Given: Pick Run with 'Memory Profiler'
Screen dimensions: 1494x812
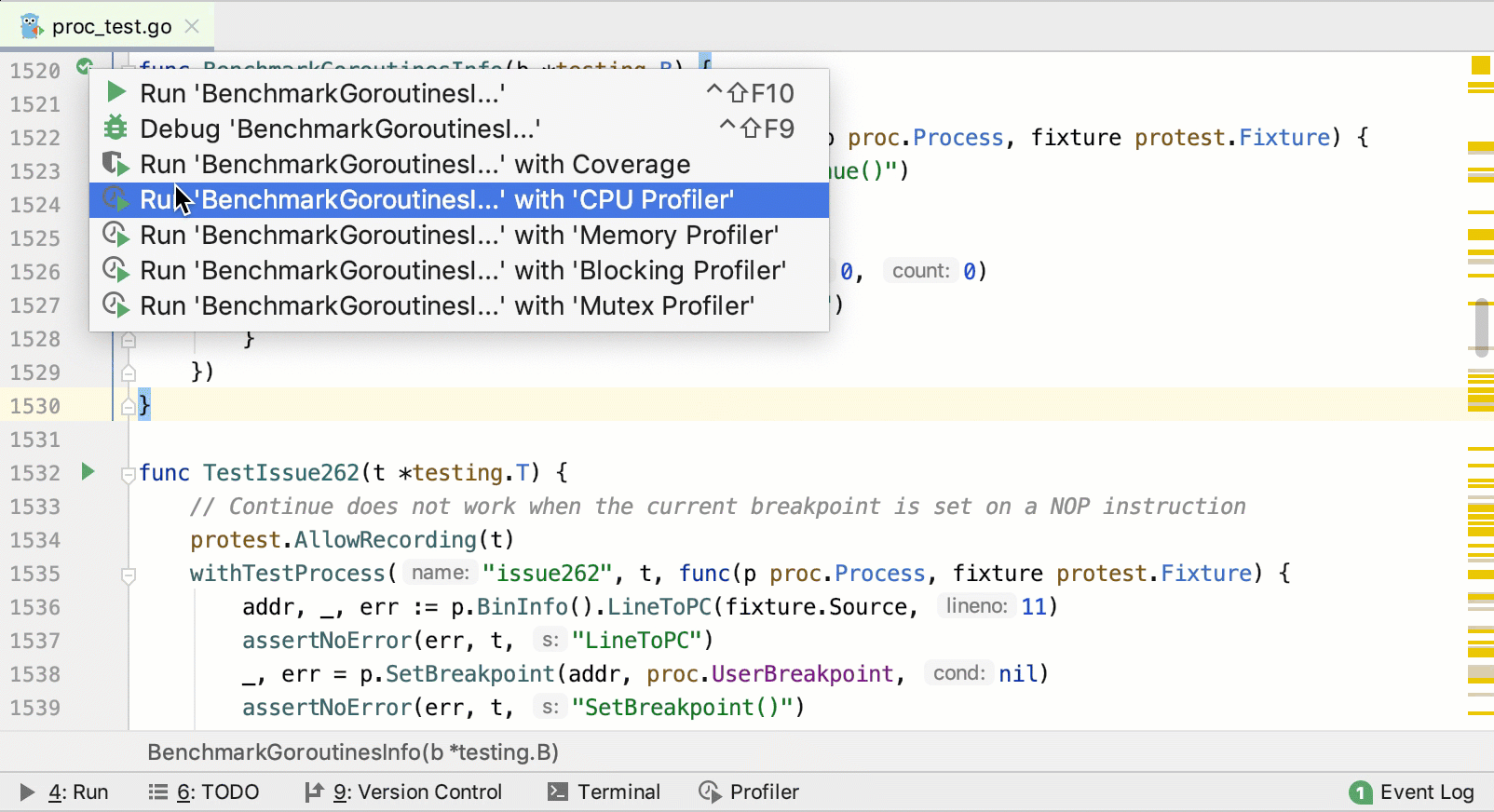Looking at the screenshot, I should 458,235.
